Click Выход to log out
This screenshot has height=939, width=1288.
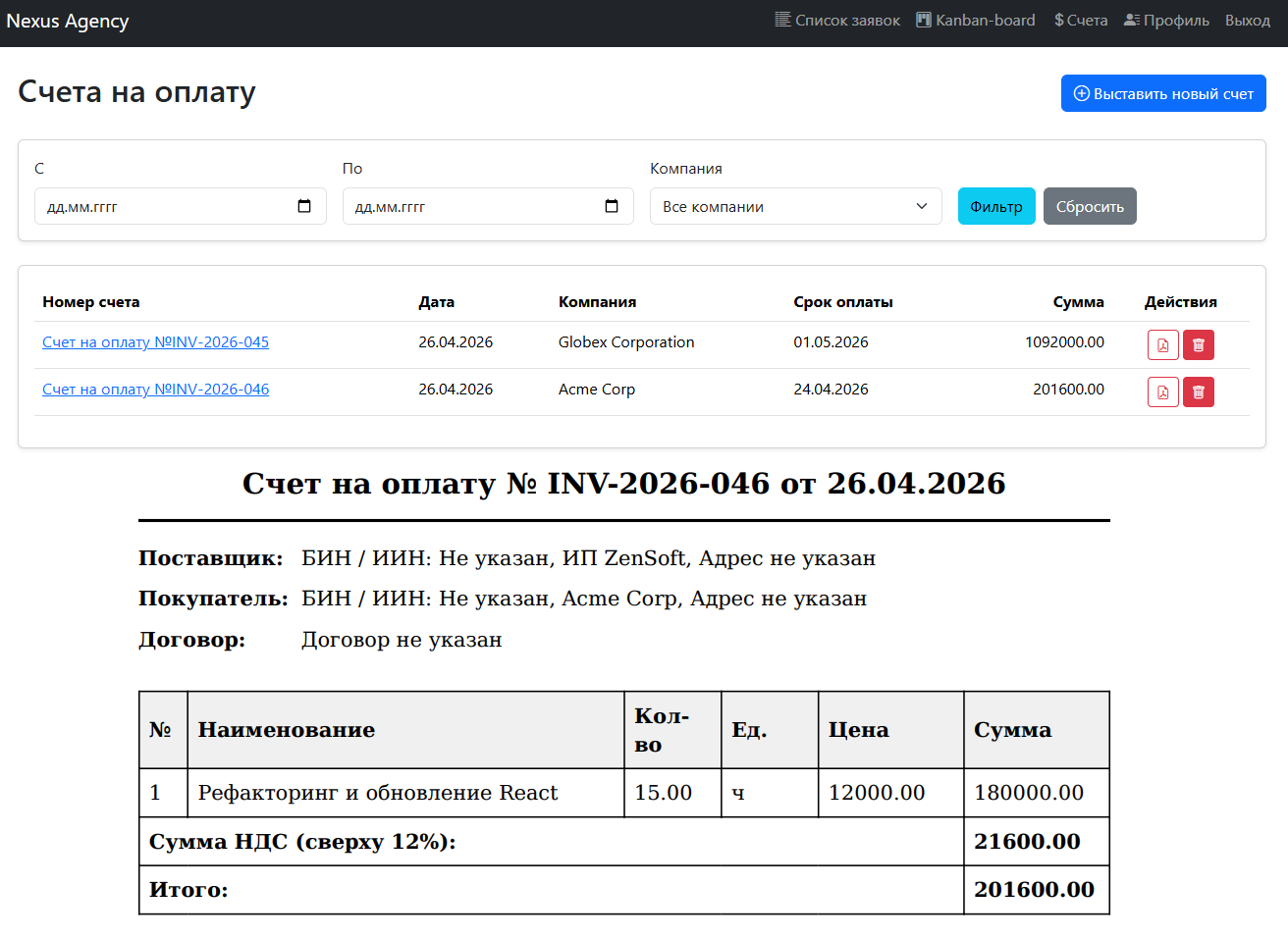[x=1248, y=21]
